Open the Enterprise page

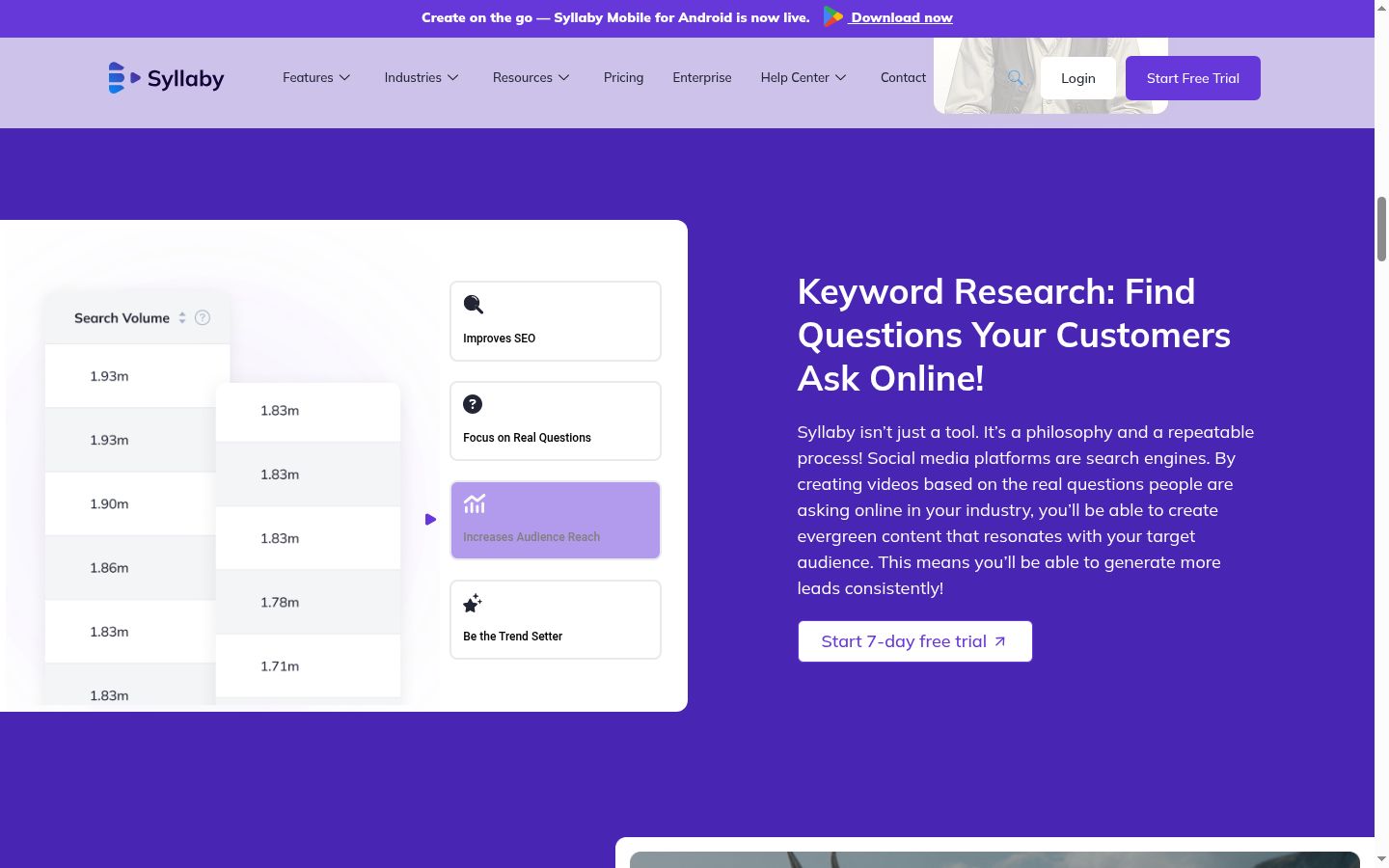(x=702, y=77)
